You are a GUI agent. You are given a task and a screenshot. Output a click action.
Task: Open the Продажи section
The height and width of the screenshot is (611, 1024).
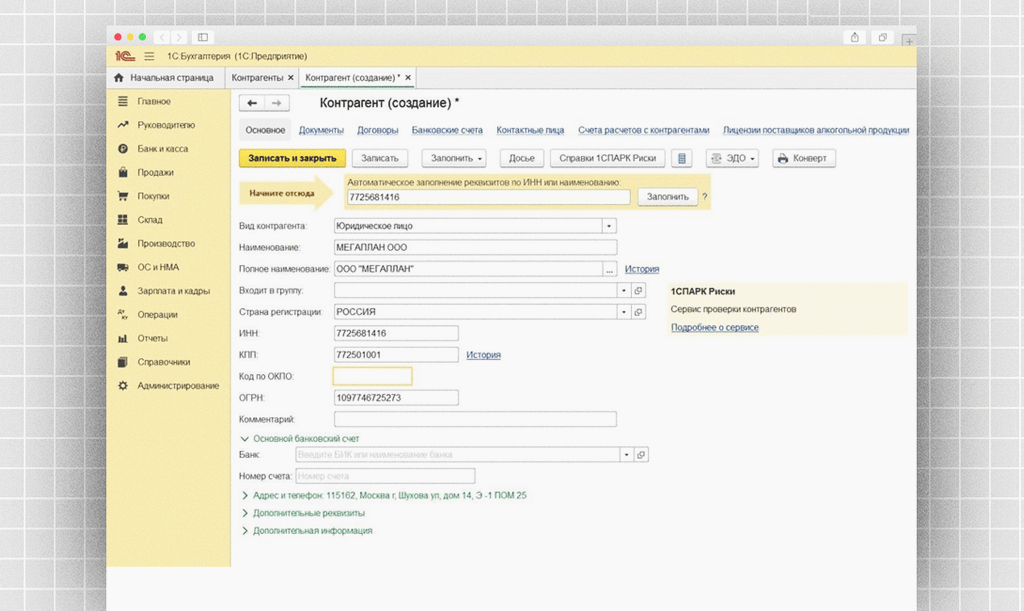tap(155, 172)
